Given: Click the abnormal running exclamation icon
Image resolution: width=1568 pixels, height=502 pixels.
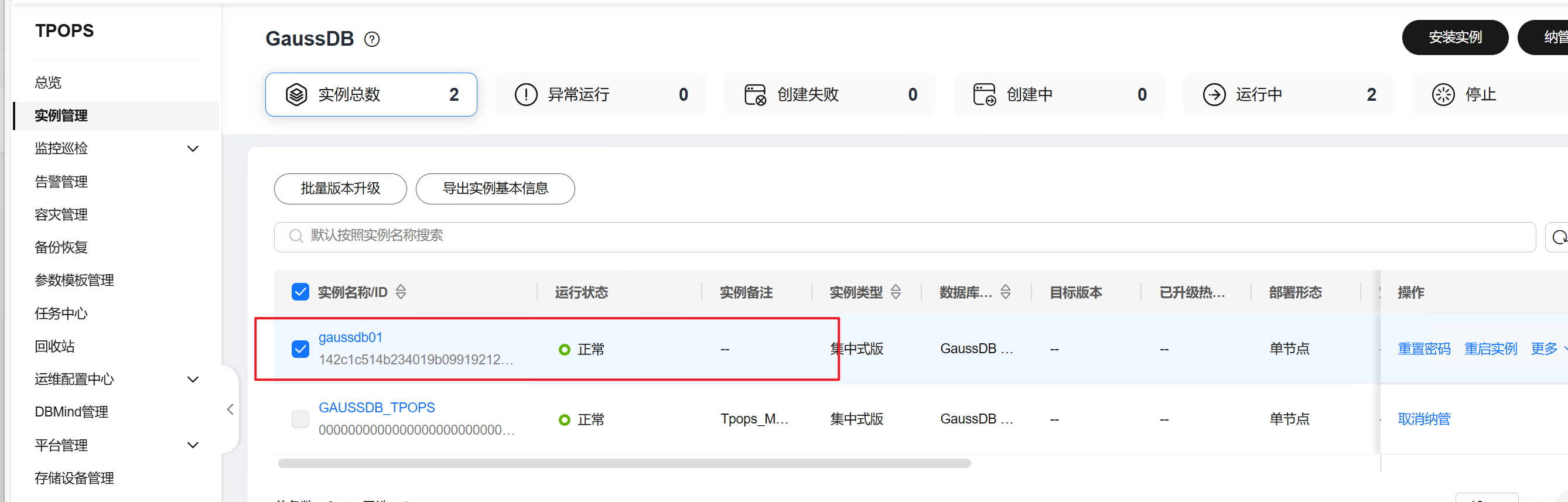Looking at the screenshot, I should coord(526,95).
